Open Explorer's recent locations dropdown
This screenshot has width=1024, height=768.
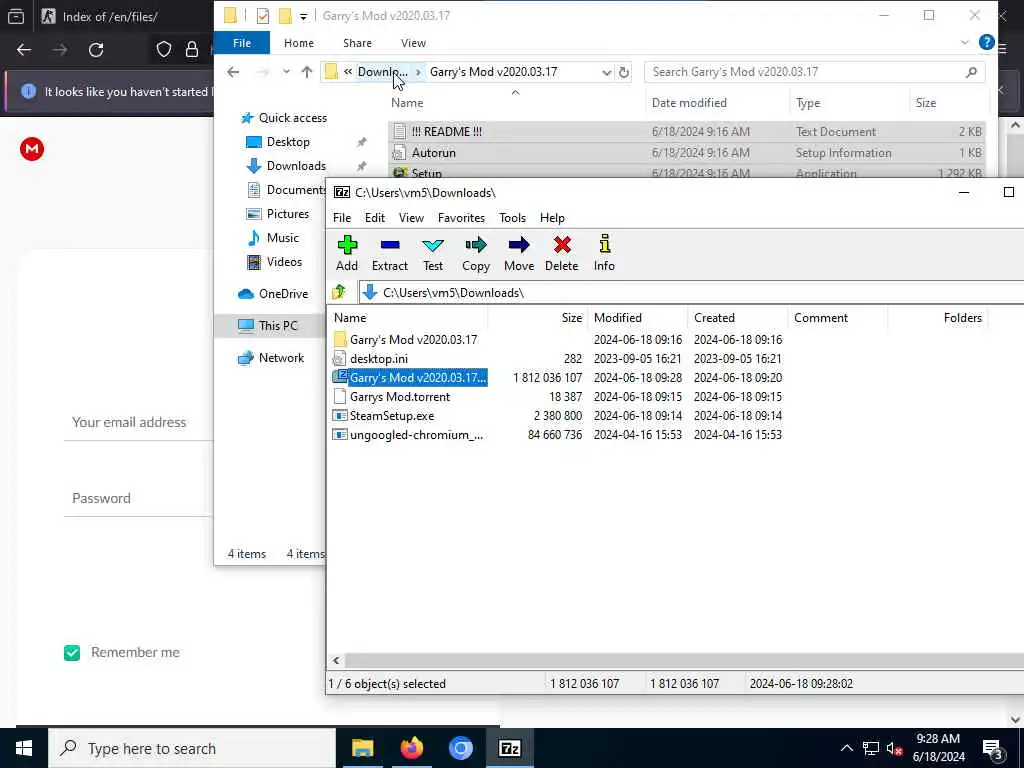286,72
